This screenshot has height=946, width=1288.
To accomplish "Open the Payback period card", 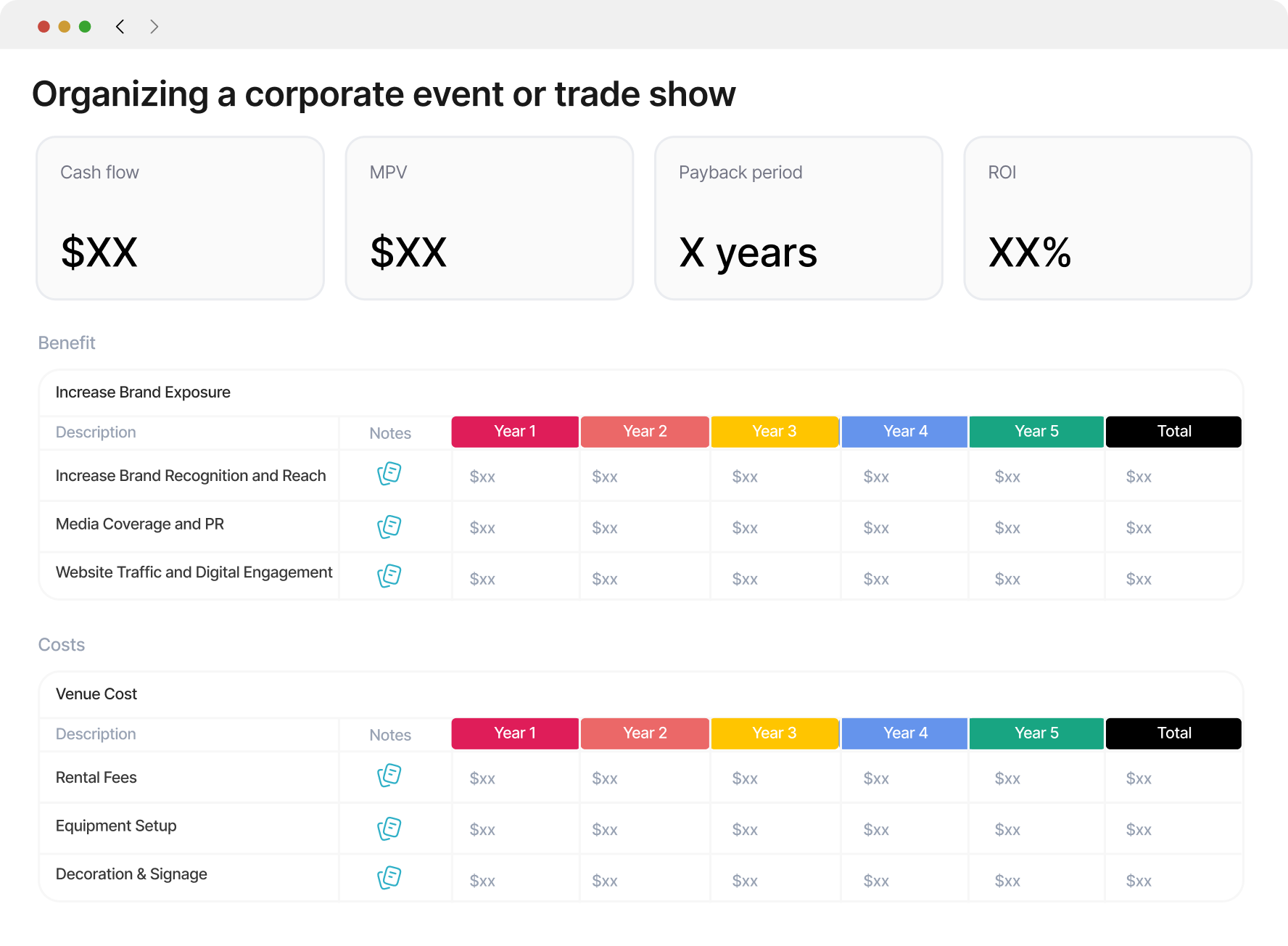I will coord(798,218).
